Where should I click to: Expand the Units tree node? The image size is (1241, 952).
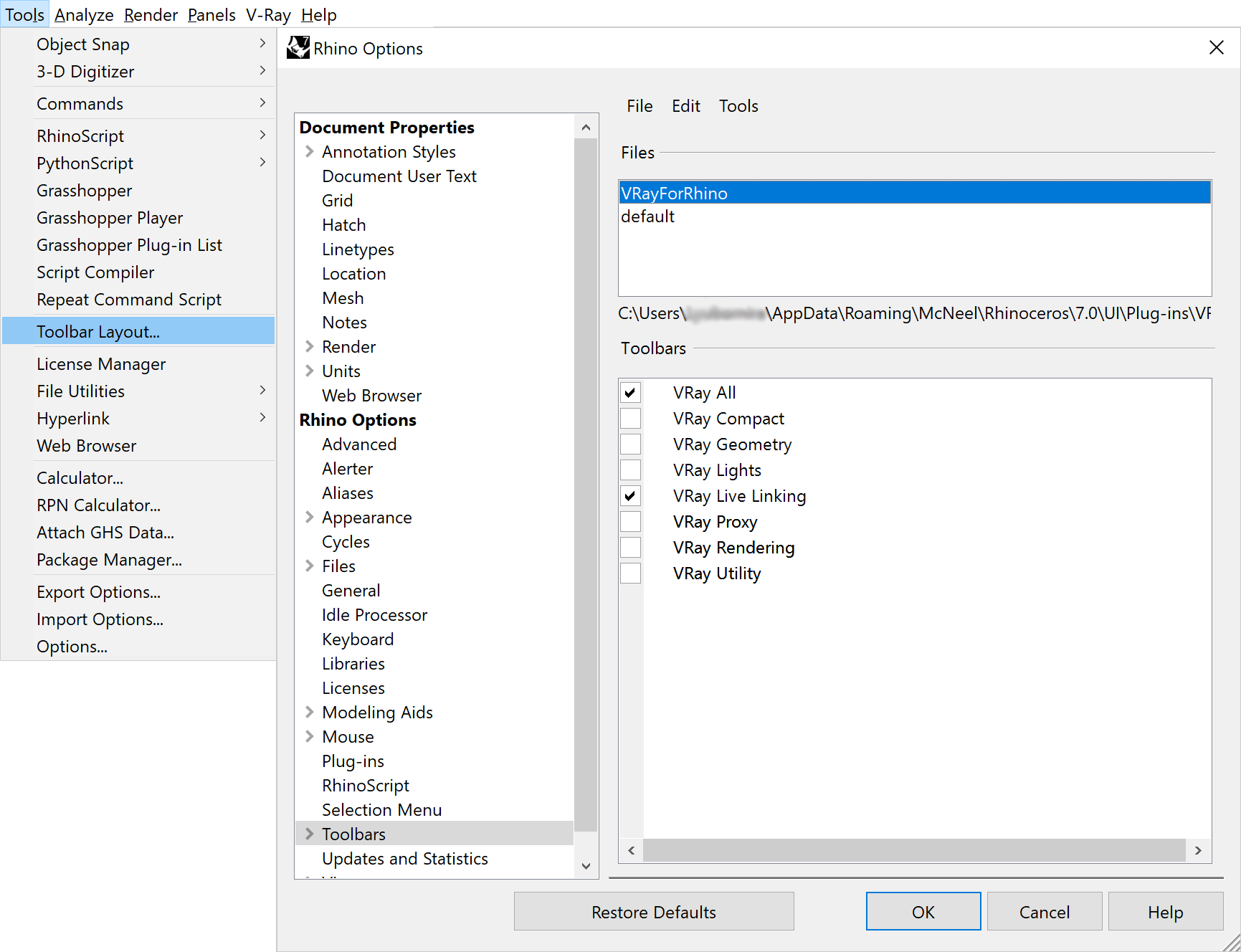pyautogui.click(x=309, y=371)
